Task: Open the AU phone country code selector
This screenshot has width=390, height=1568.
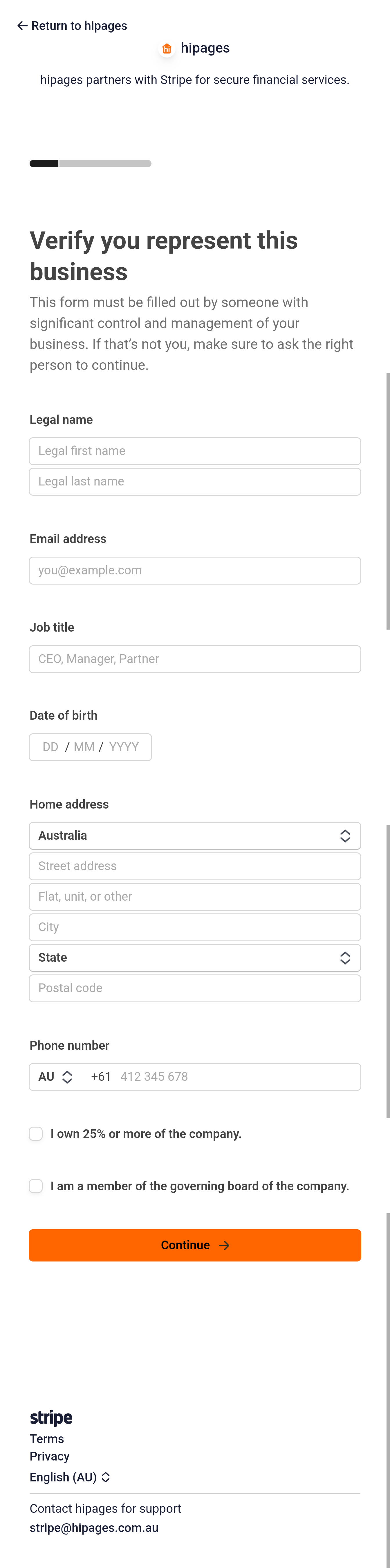Action: click(55, 1077)
